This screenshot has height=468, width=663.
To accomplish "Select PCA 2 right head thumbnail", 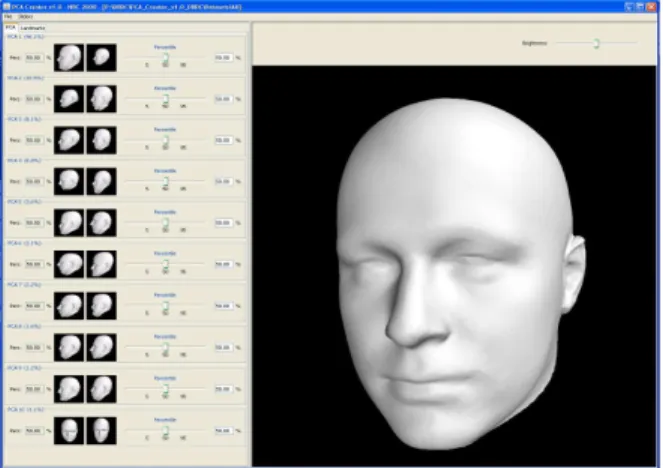I will click(x=101, y=99).
